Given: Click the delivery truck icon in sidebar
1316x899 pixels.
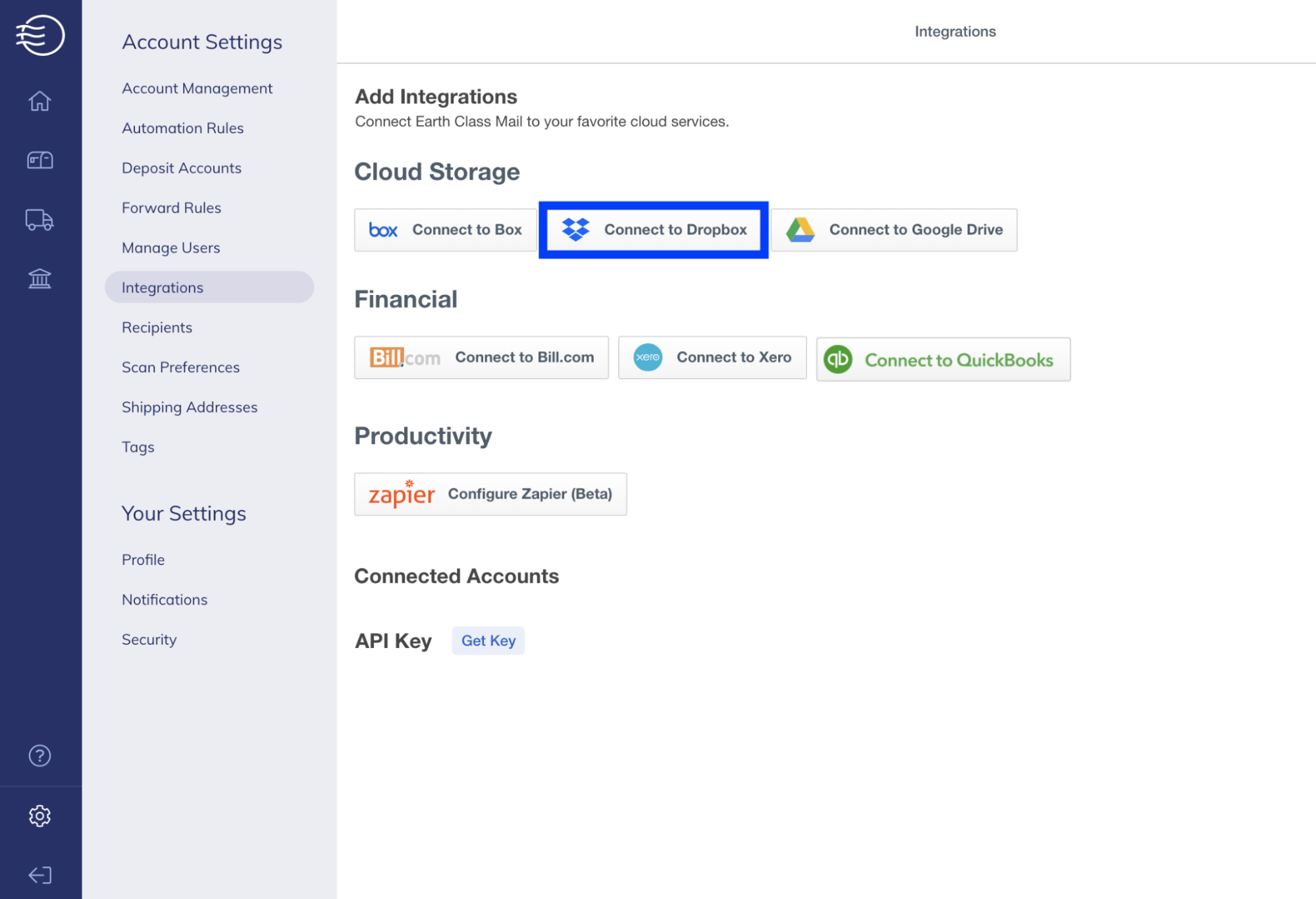Looking at the screenshot, I should tap(40, 219).
